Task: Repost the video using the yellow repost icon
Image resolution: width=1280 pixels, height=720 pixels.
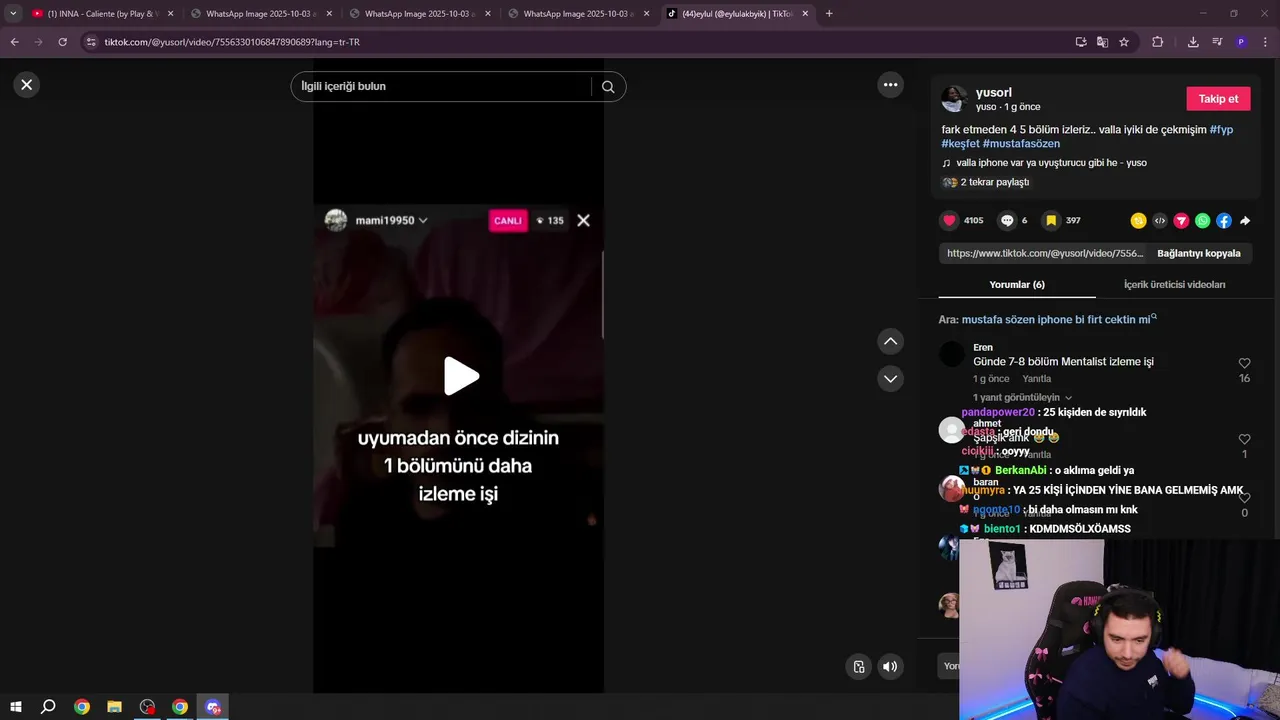Action: click(x=1138, y=221)
